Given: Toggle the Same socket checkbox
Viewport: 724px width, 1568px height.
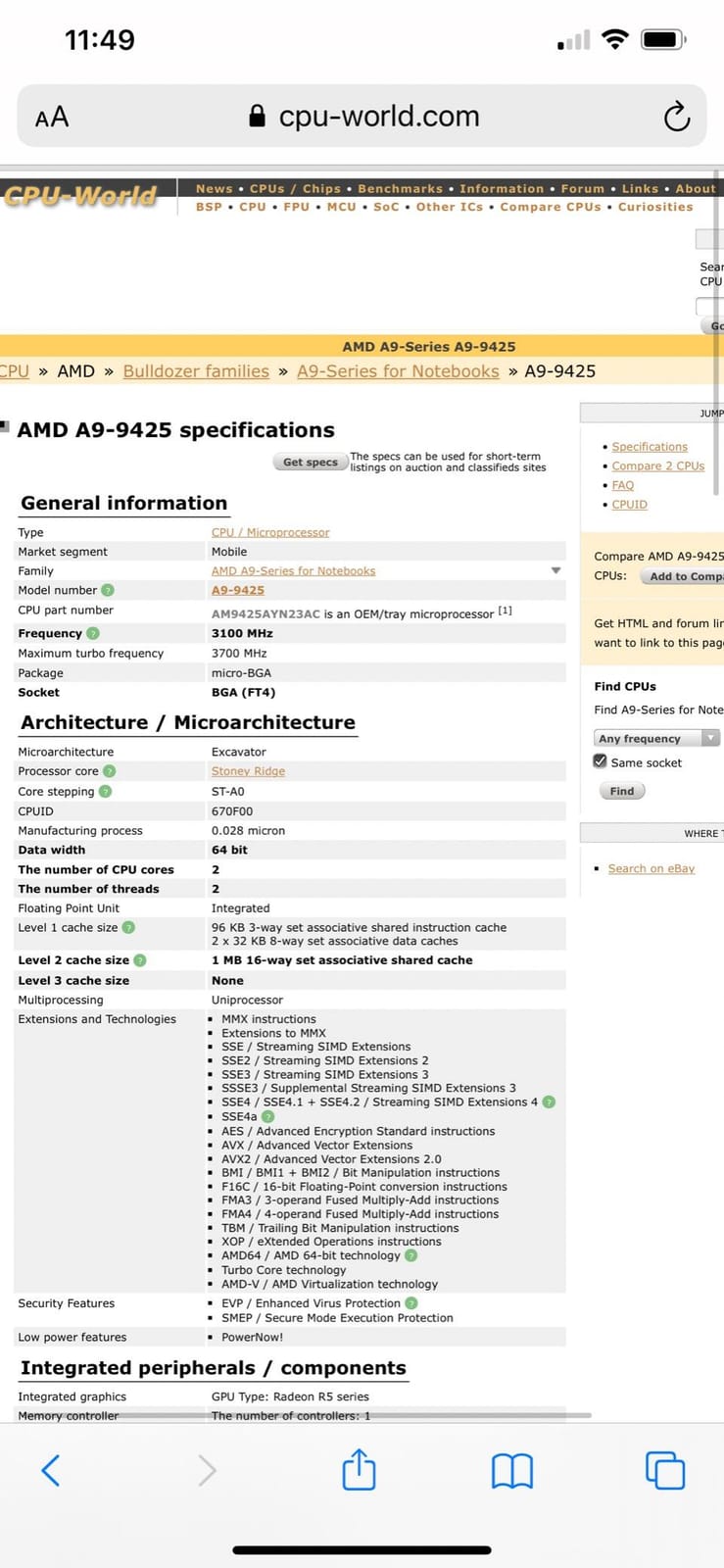Looking at the screenshot, I should (x=601, y=761).
